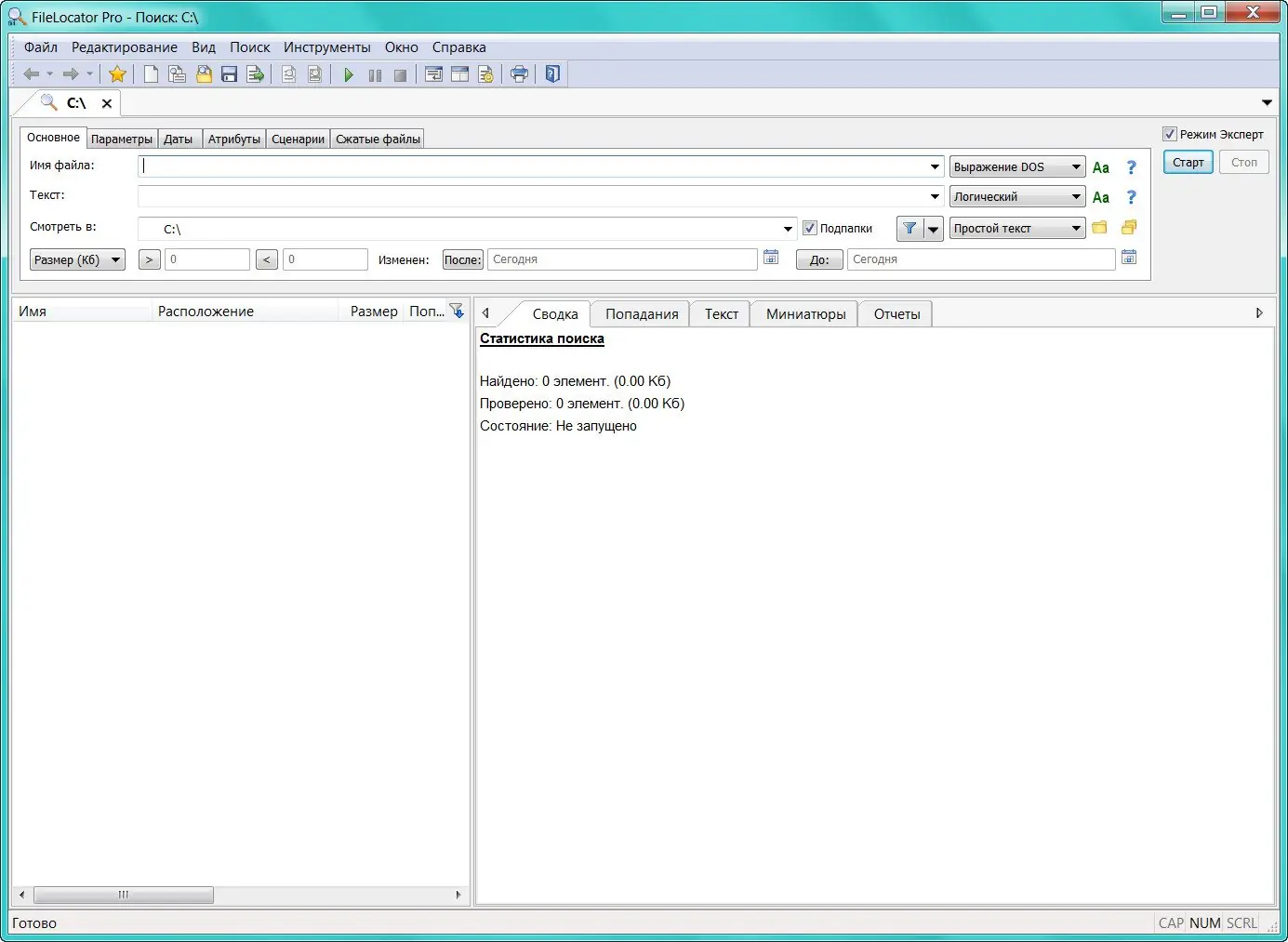Viewport: 1288px width, 942px height.
Task: Toggle the 'Подпапки' checkbox
Action: point(810,228)
